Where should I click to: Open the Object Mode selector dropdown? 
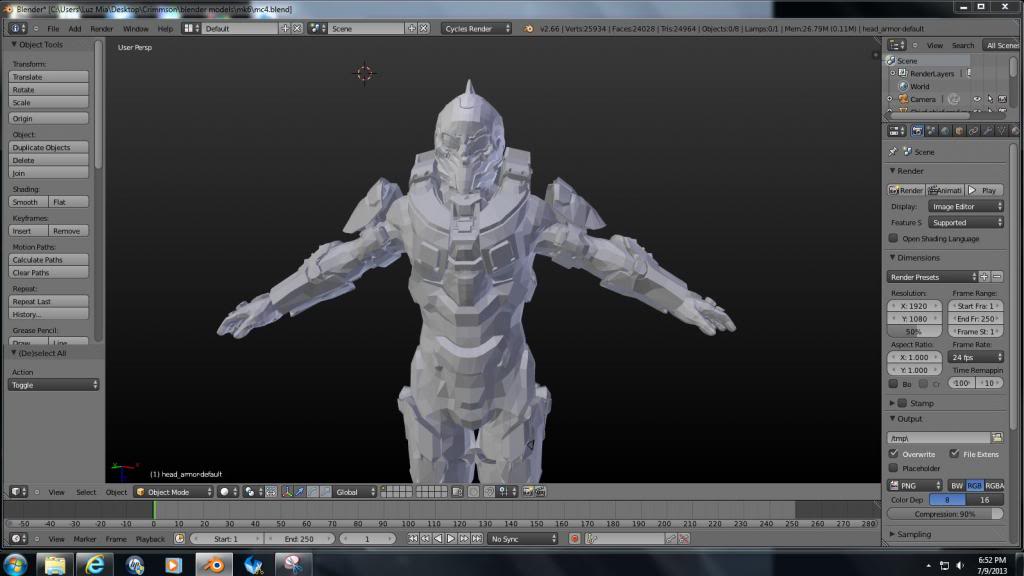[x=173, y=492]
